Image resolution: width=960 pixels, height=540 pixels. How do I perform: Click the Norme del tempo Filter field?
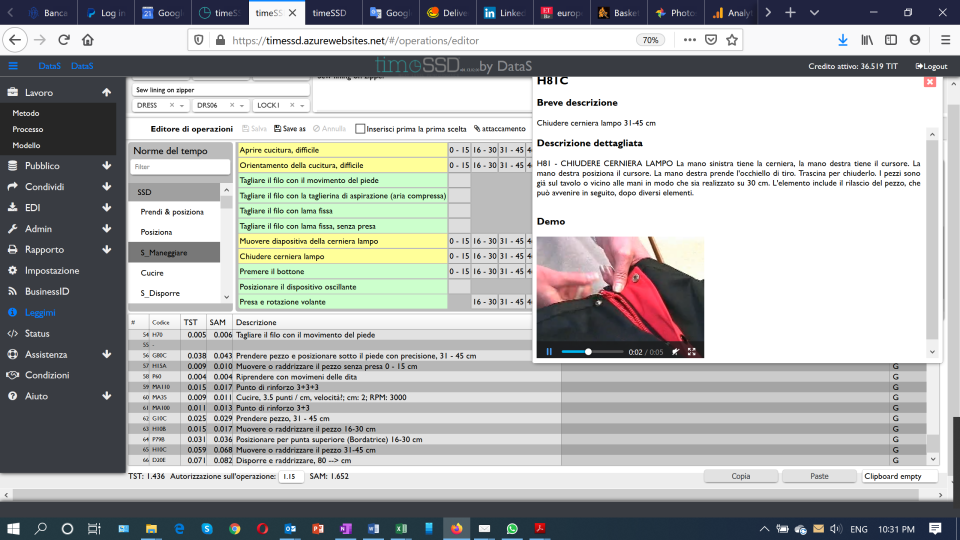point(180,167)
